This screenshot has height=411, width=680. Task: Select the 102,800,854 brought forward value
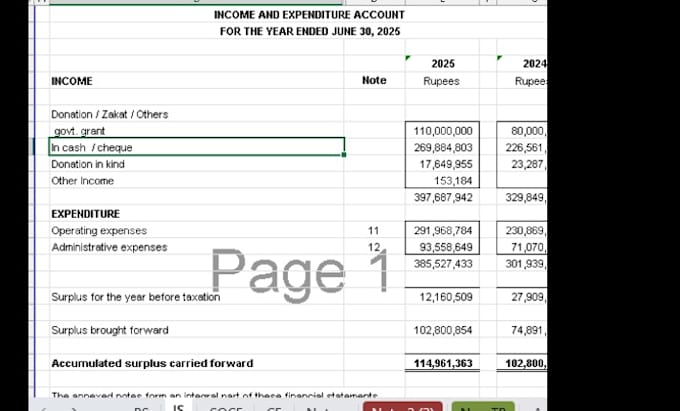(442, 330)
